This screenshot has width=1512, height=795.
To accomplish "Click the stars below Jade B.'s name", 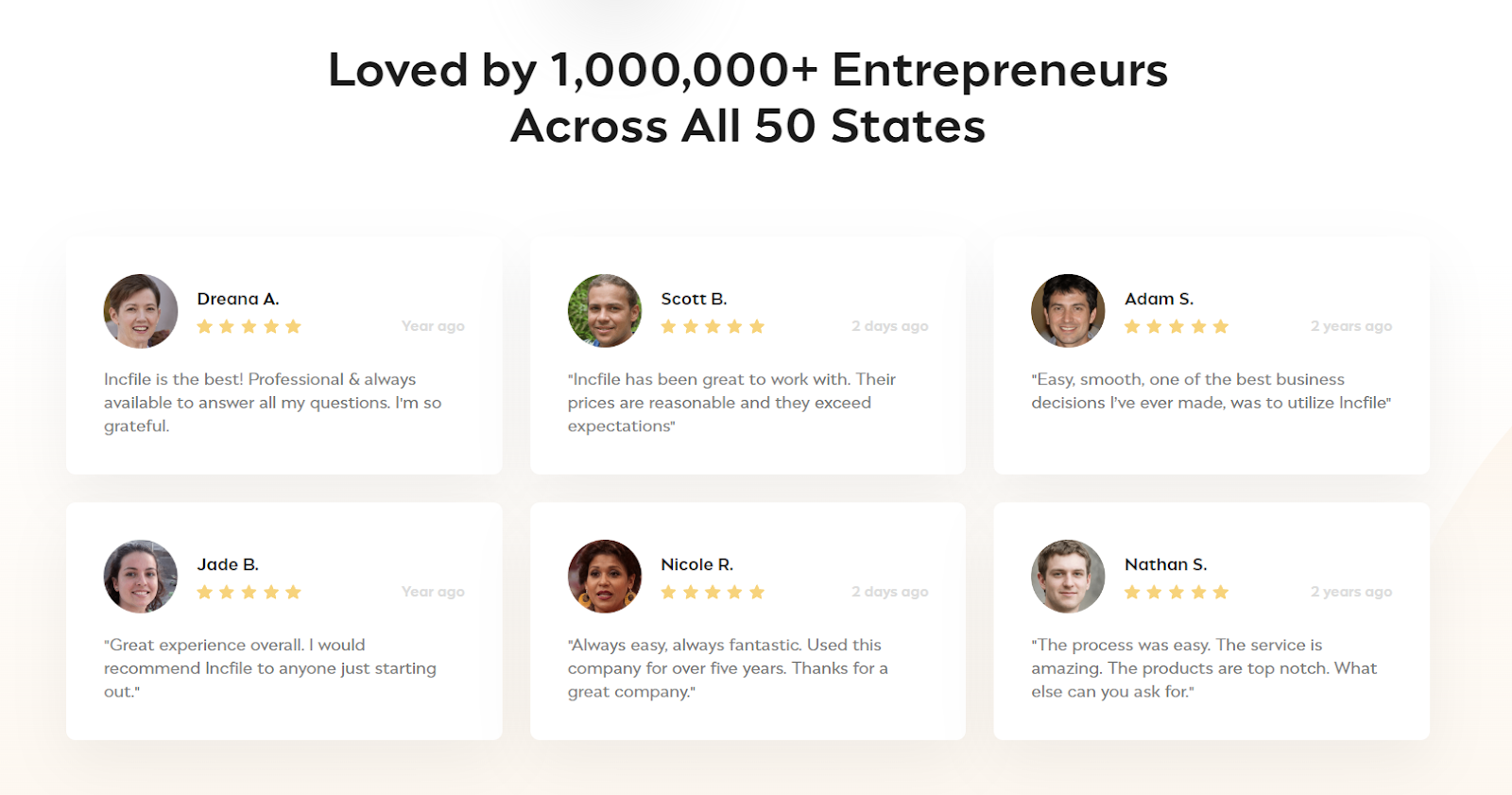I will [249, 592].
